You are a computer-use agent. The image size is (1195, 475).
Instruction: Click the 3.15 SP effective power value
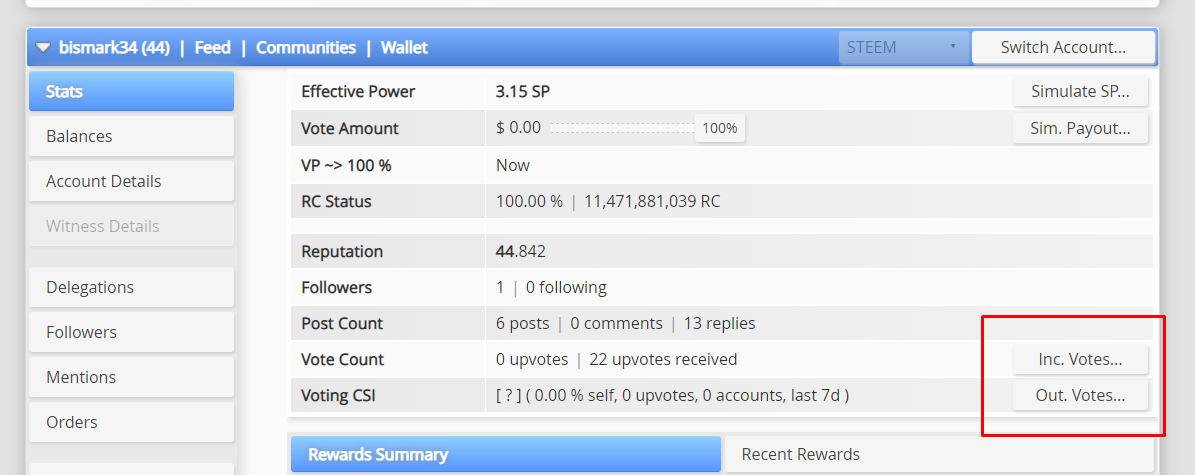[523, 91]
